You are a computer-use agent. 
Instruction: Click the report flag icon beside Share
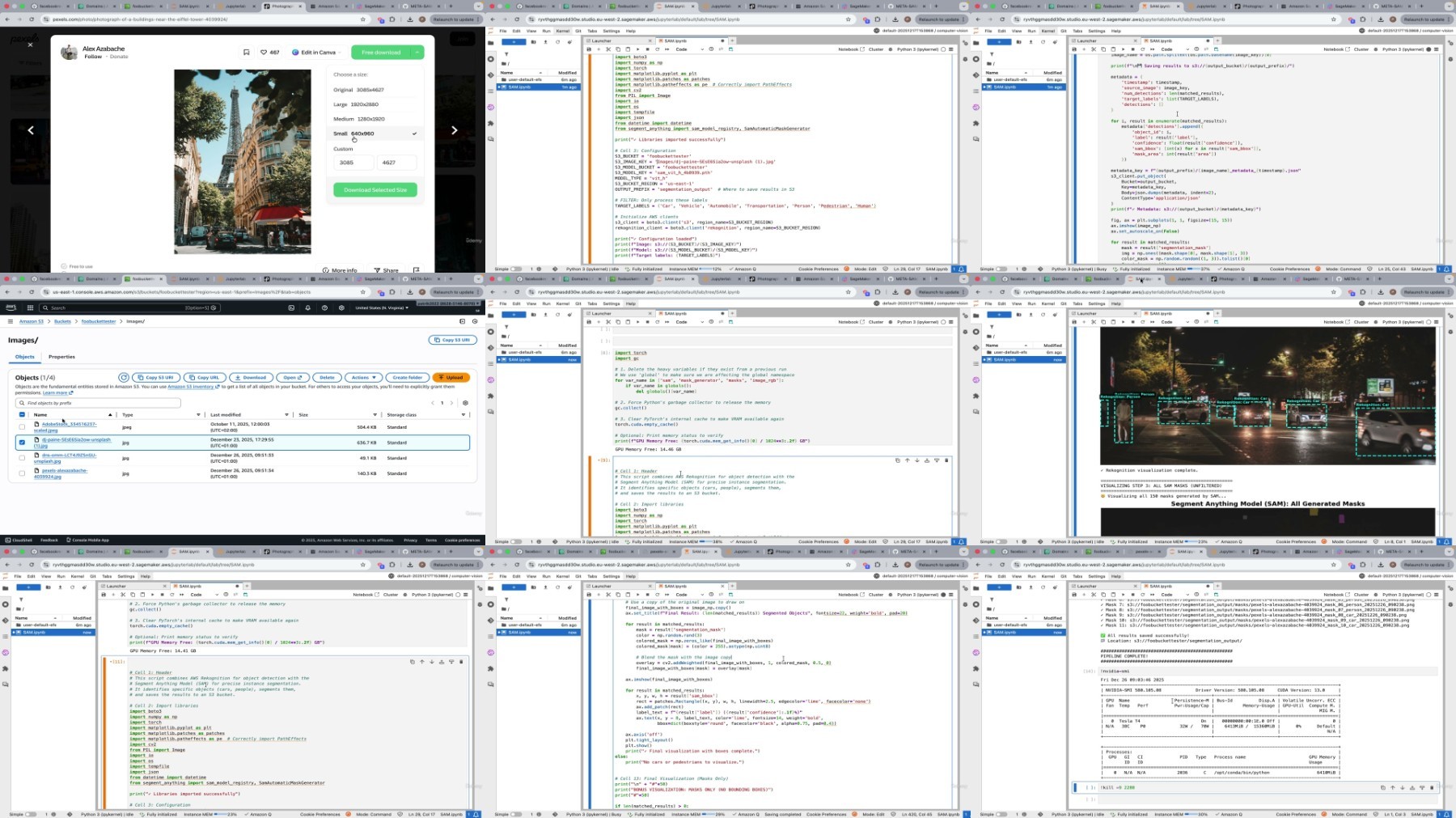pos(416,270)
